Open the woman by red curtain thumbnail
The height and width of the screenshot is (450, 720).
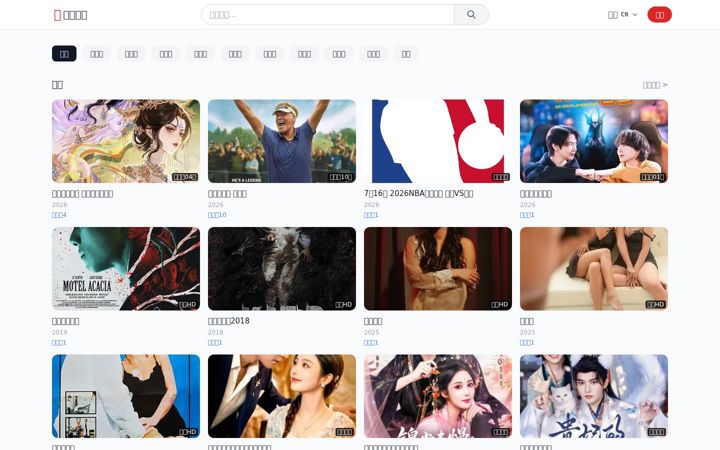click(438, 269)
